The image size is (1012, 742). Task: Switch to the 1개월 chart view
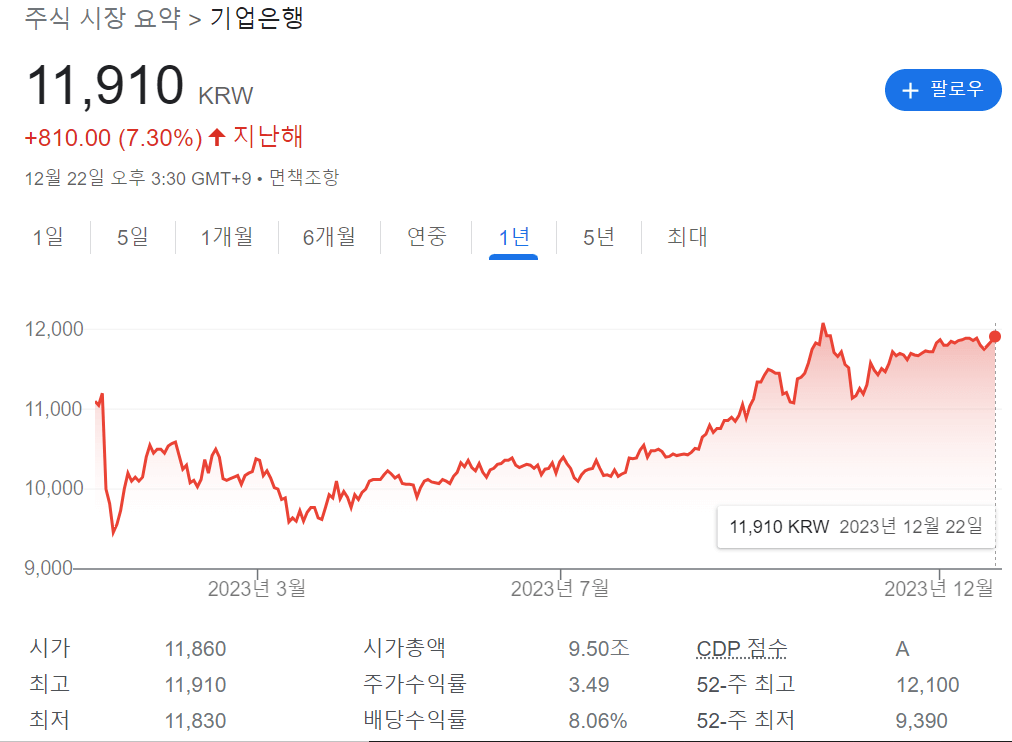pyautogui.click(x=227, y=237)
